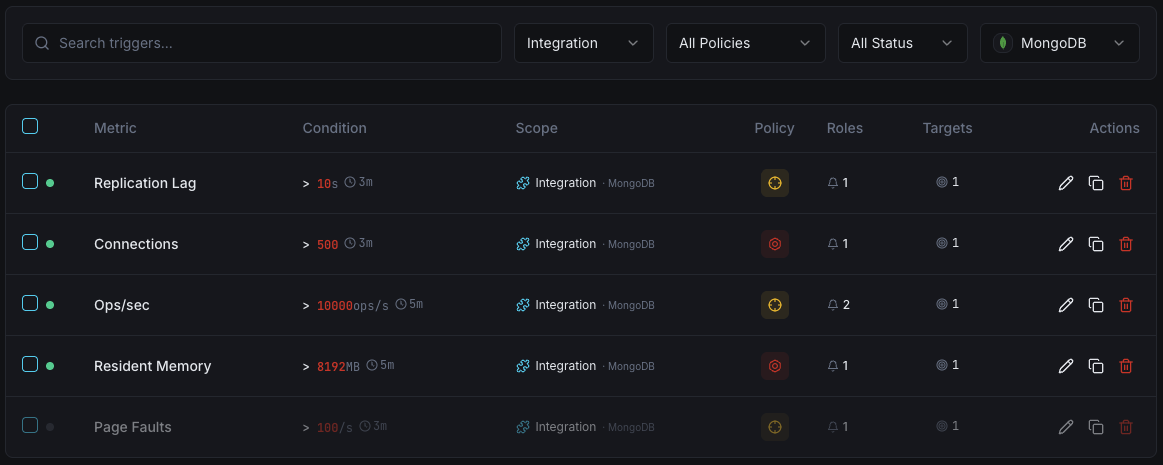The height and width of the screenshot is (465, 1163).
Task: Click the targets icon for Connections
Action: pyautogui.click(x=942, y=243)
